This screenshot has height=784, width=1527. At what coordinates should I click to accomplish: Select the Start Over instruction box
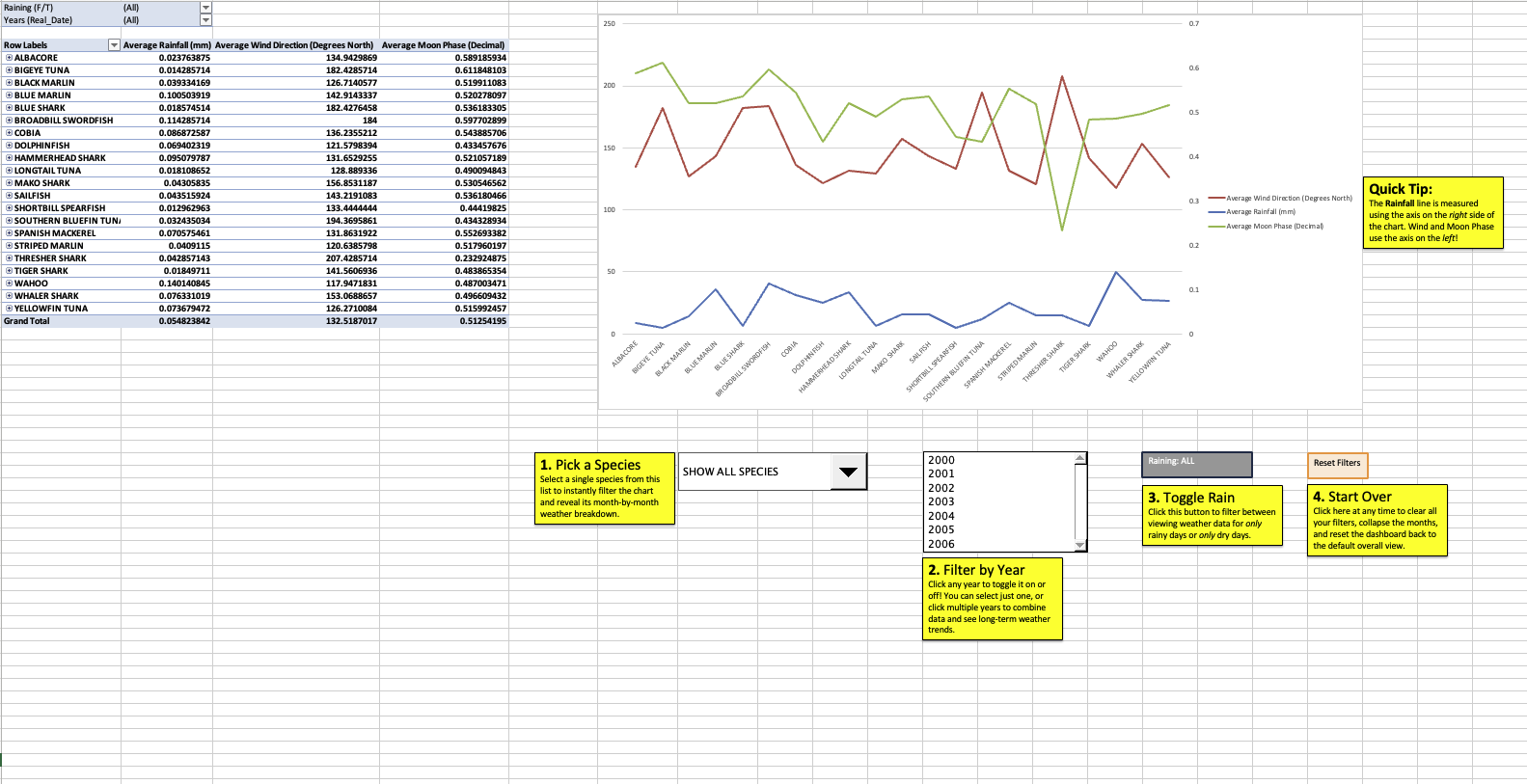[1377, 521]
